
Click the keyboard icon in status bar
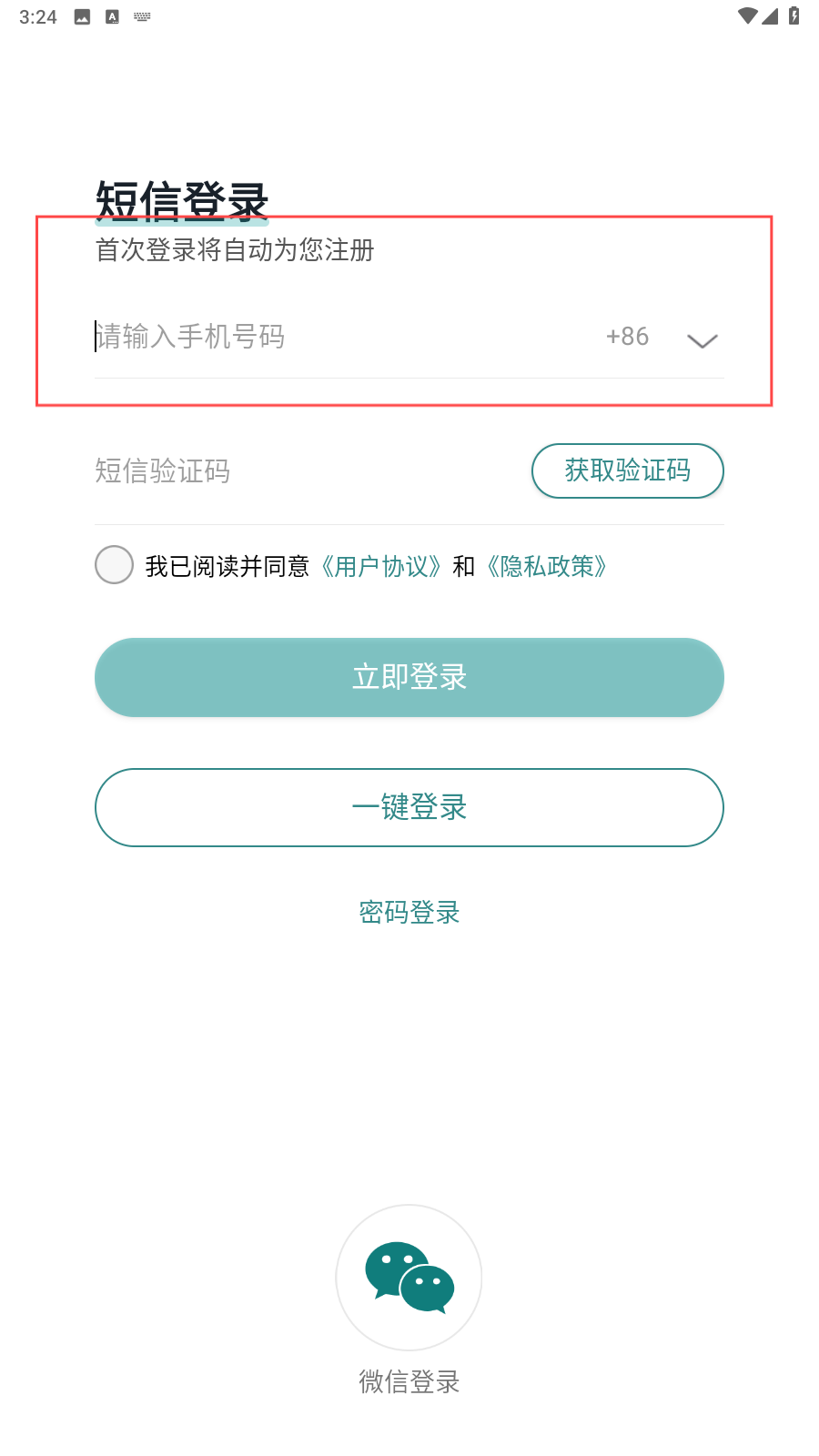coord(142,16)
